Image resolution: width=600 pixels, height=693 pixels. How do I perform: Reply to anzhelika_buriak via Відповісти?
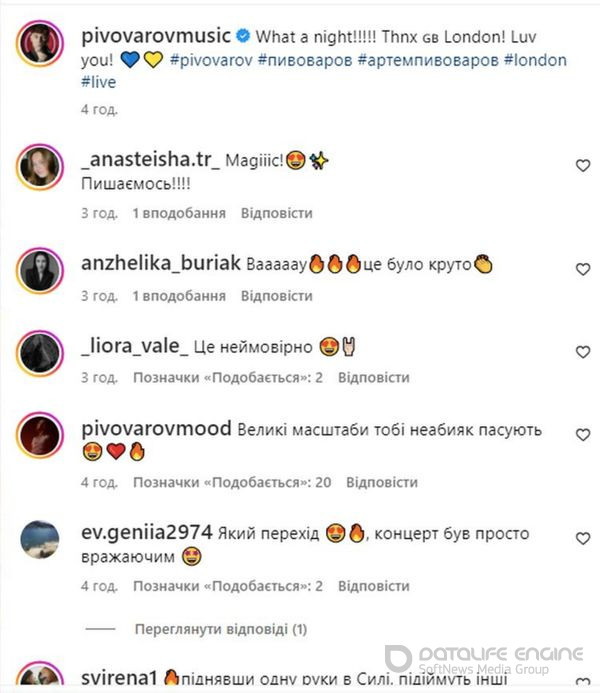click(277, 296)
